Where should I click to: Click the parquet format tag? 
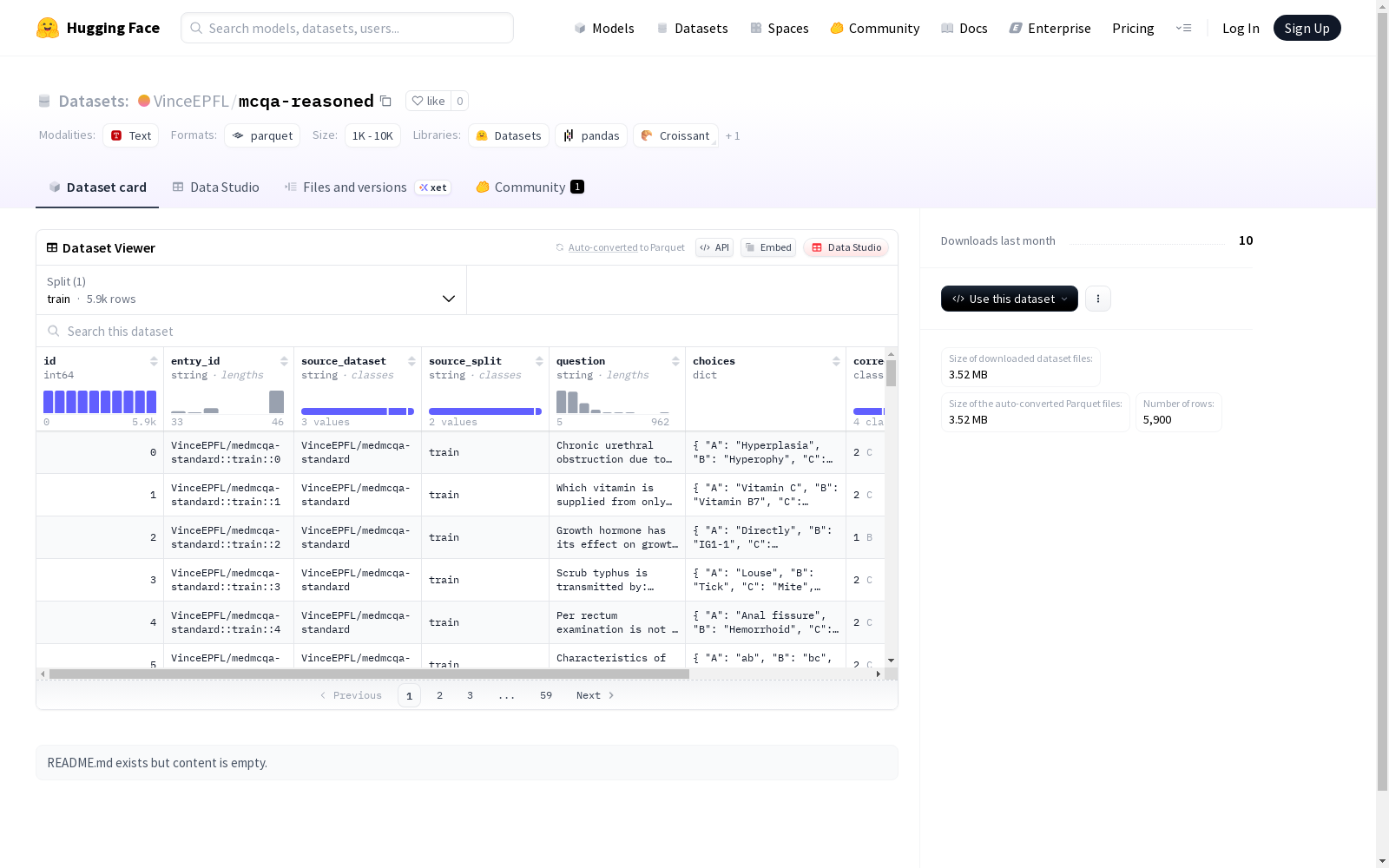point(262,135)
